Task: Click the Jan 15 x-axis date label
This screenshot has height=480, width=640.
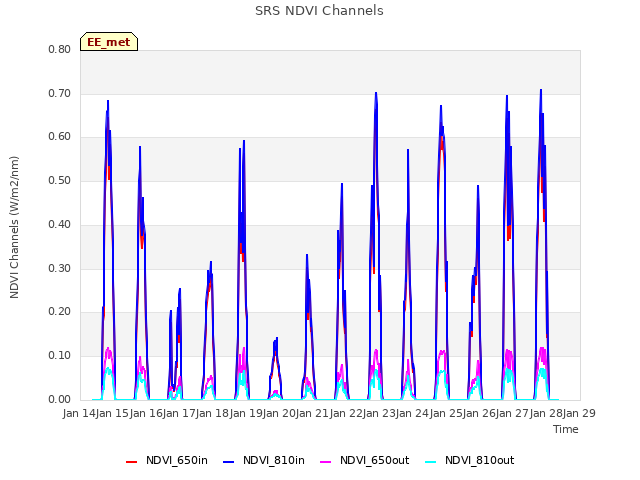Action: [x=112, y=413]
